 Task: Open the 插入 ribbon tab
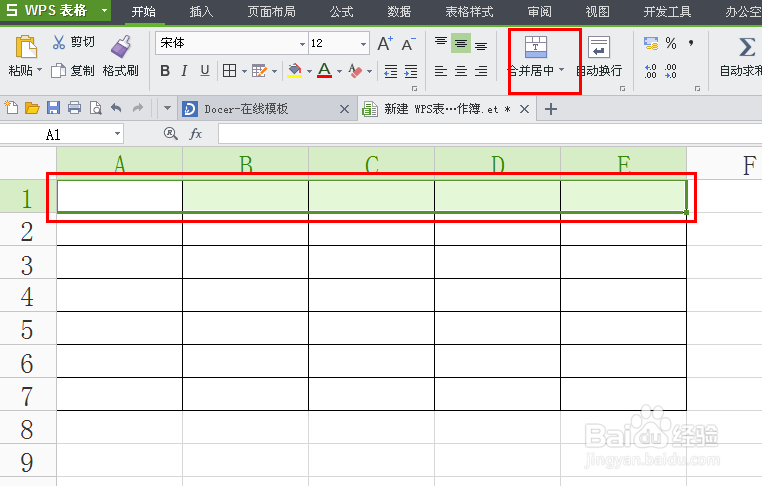tap(201, 12)
